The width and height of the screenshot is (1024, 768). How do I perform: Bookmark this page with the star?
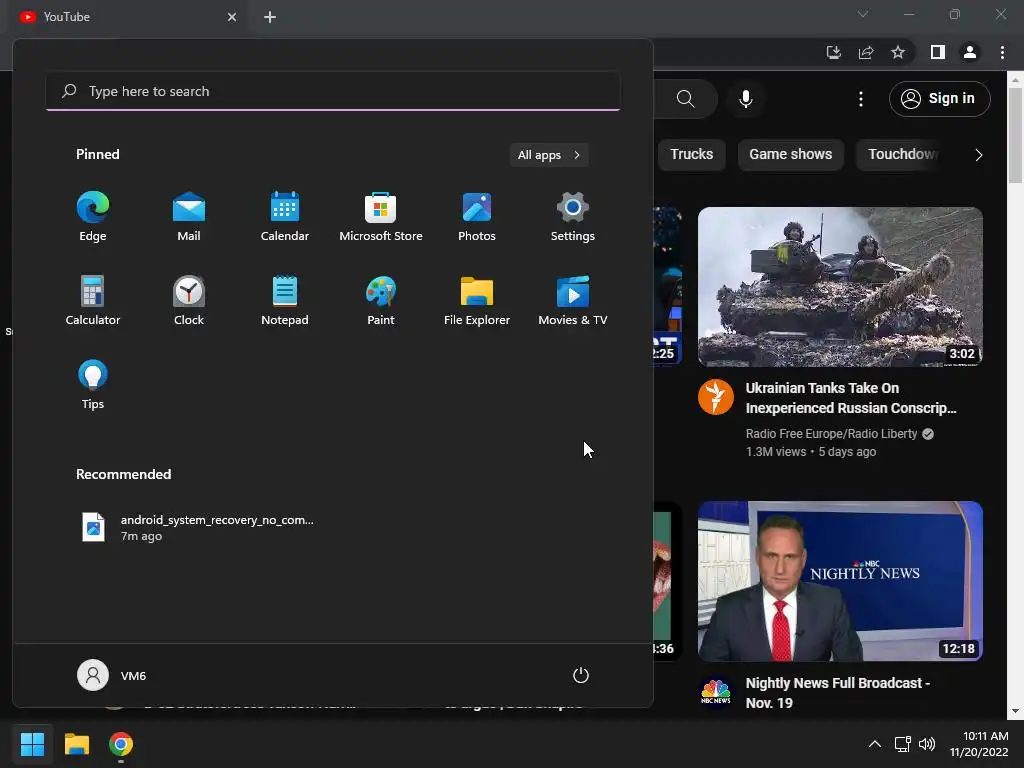(898, 52)
